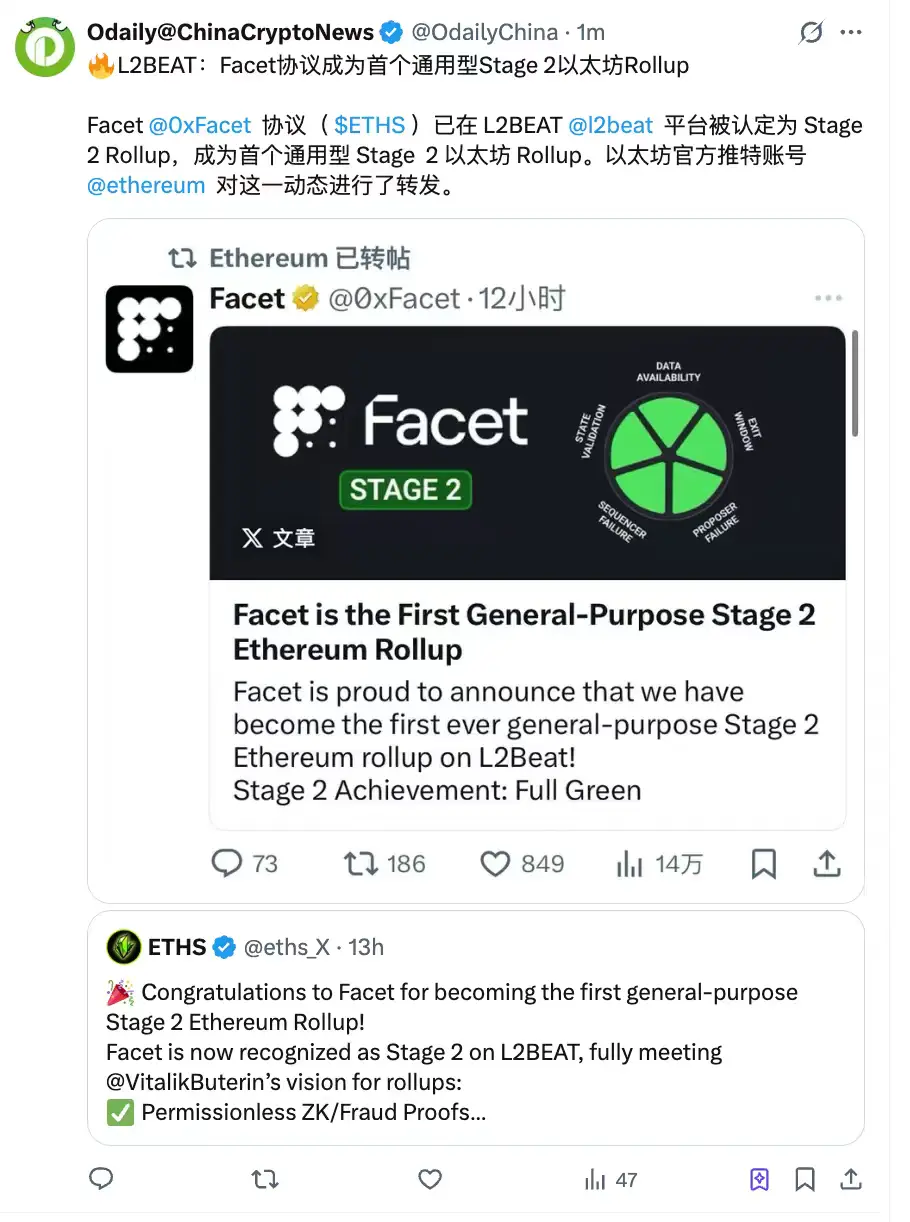910x1222 pixels.
Task: Click the Grok icon beside the post menu
Action: coord(811,33)
